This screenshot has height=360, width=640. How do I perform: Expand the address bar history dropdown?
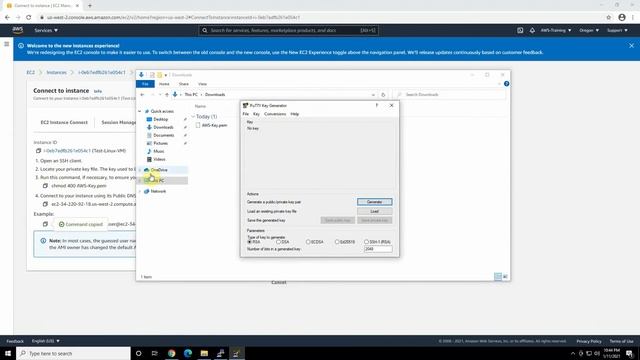pos(373,94)
